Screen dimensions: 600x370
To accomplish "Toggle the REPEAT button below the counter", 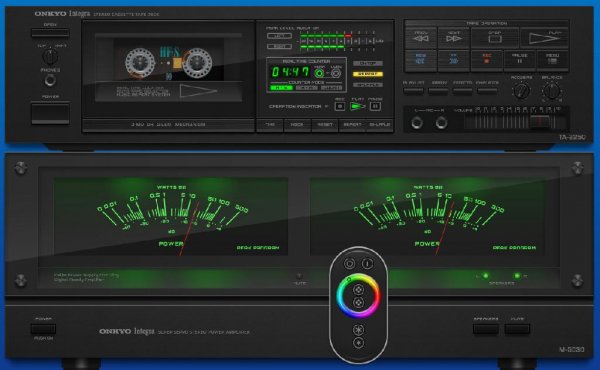I will pyautogui.click(x=352, y=125).
